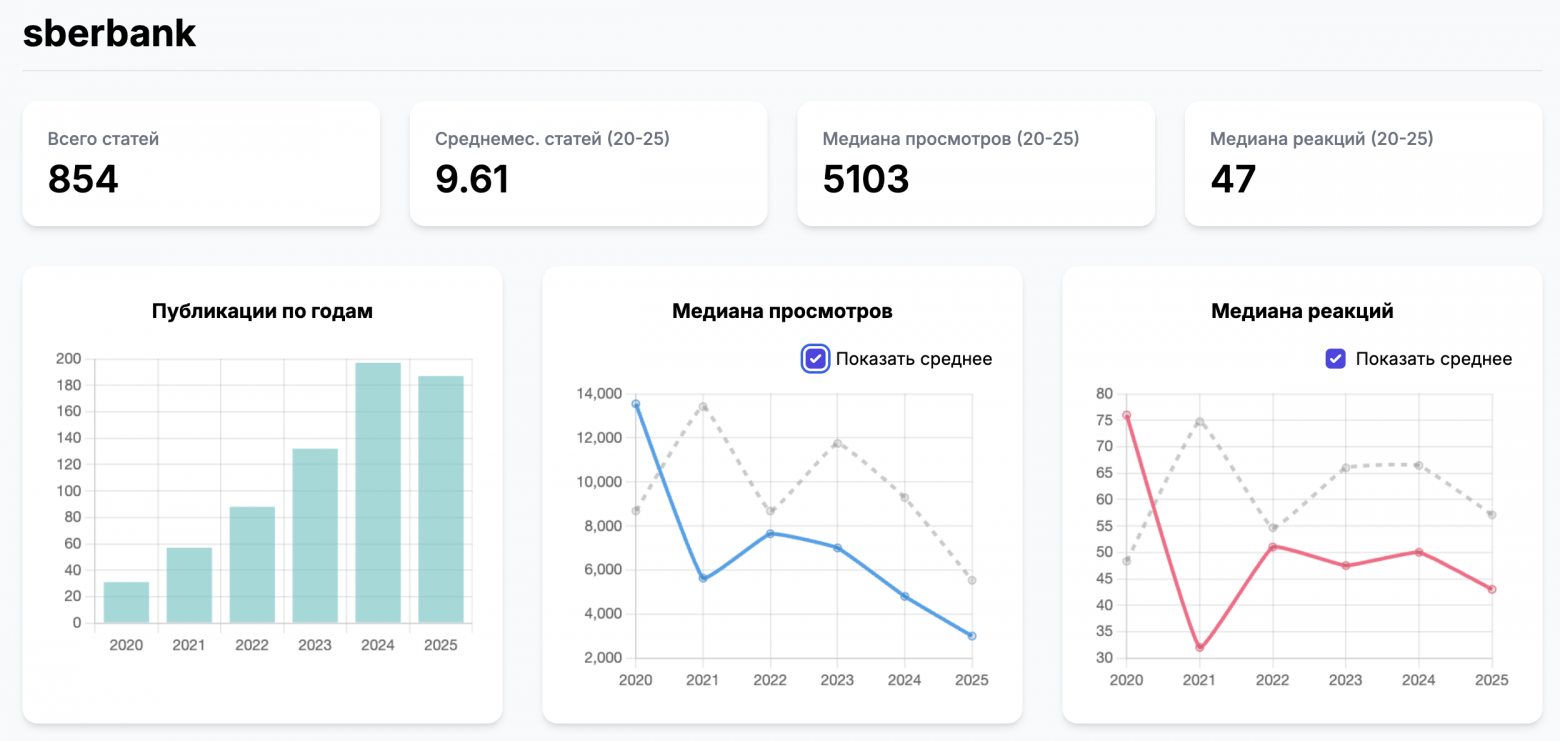The image size is (1560, 741).
Task: Toggle Показать среднее checkbox in Медиана реакций chart
Action: pos(1335,359)
